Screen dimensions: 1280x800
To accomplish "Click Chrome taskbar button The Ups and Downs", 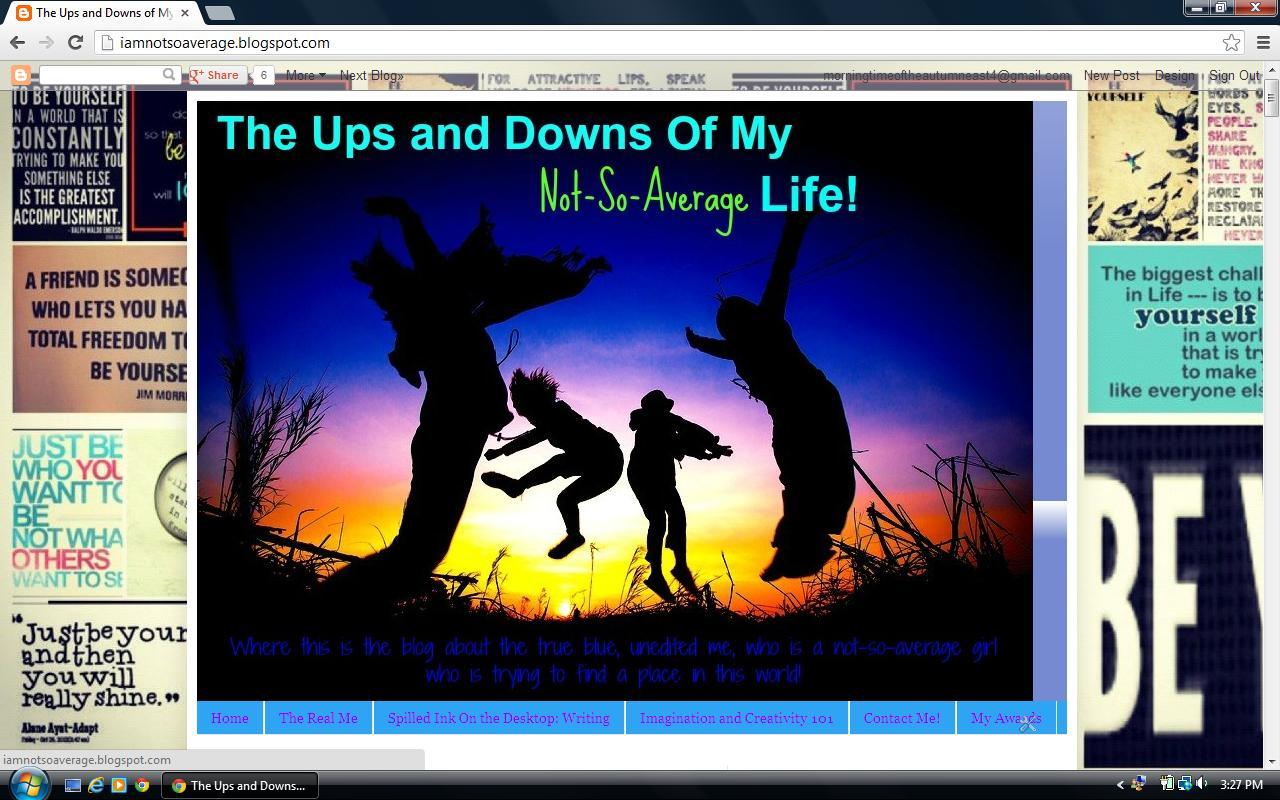I will [x=240, y=785].
